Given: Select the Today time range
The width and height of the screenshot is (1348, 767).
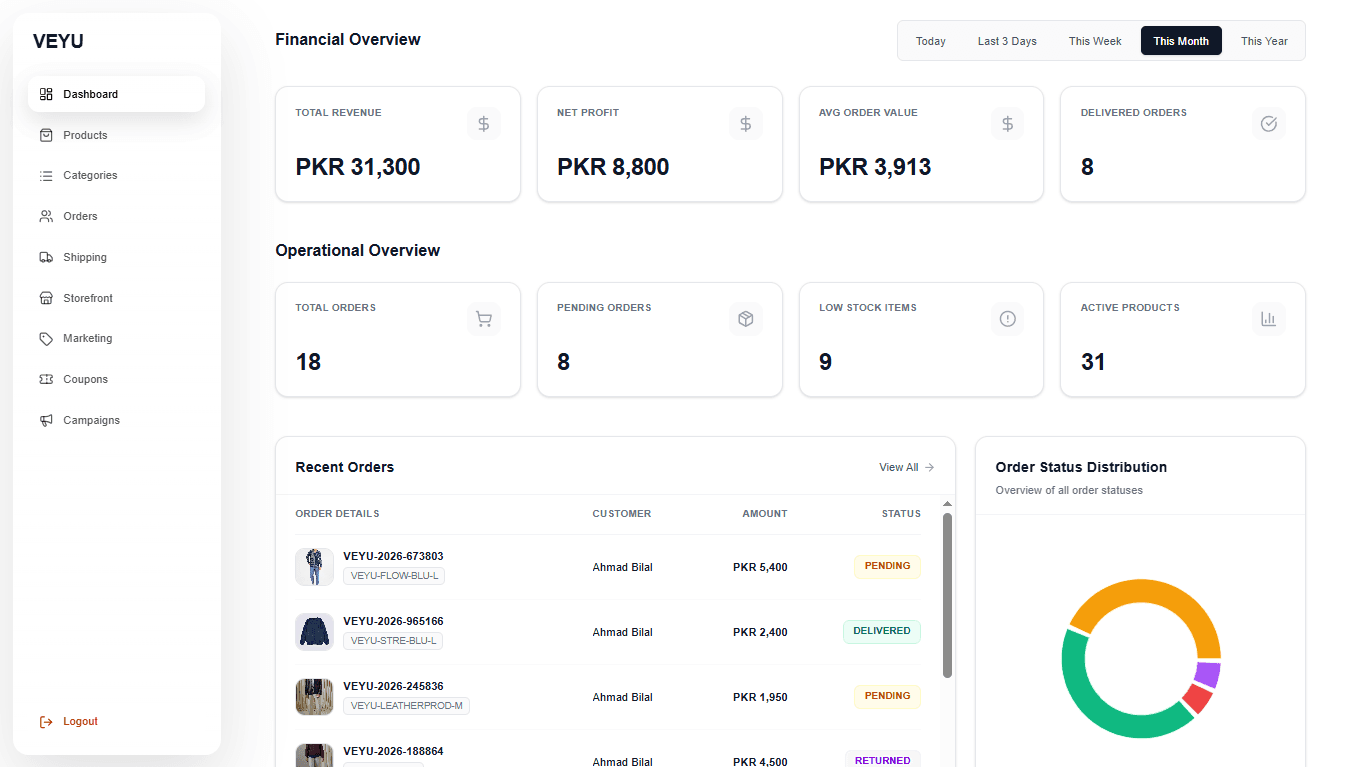Looking at the screenshot, I should pos(930,41).
